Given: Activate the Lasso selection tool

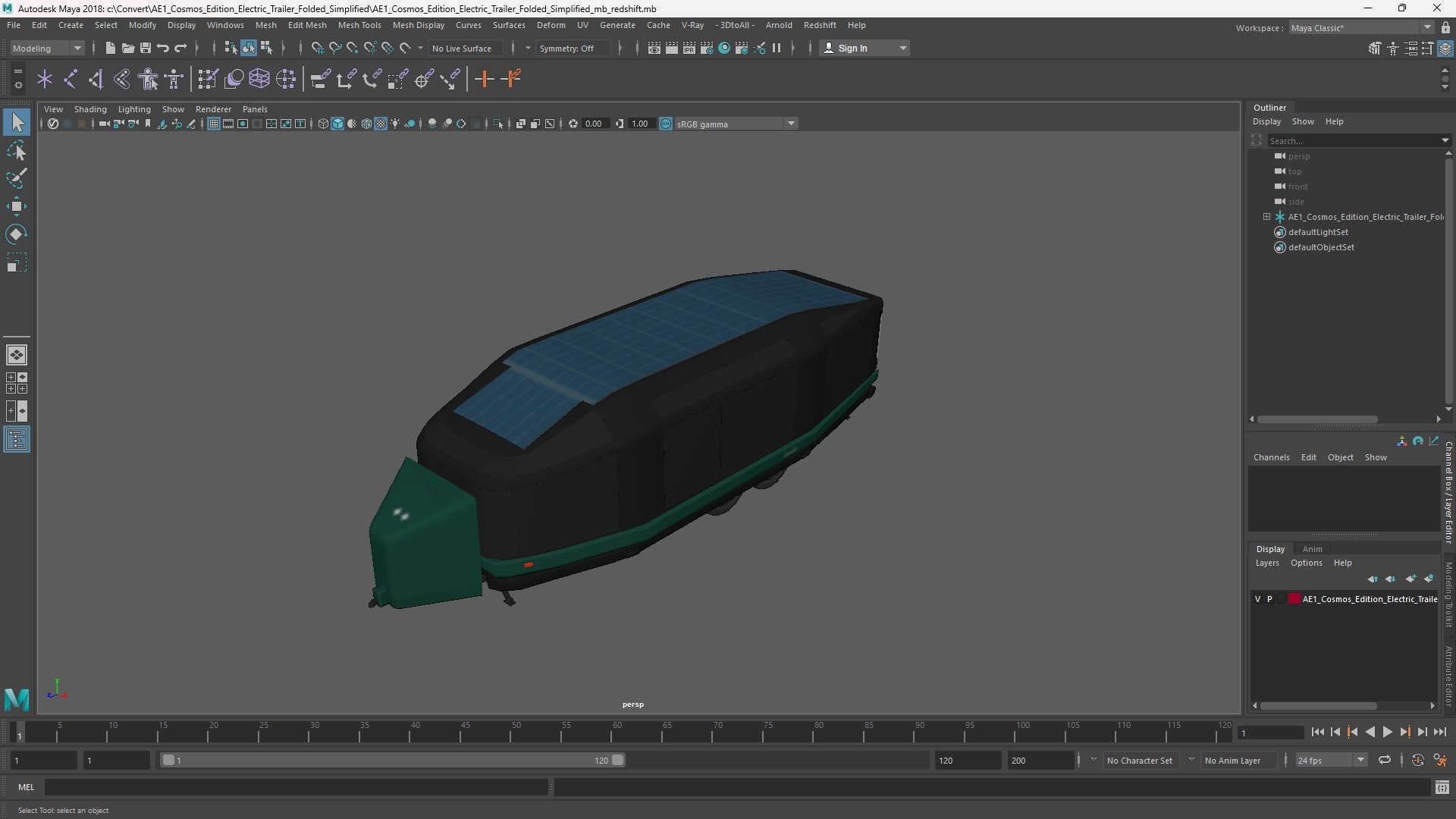Looking at the screenshot, I should [17, 151].
